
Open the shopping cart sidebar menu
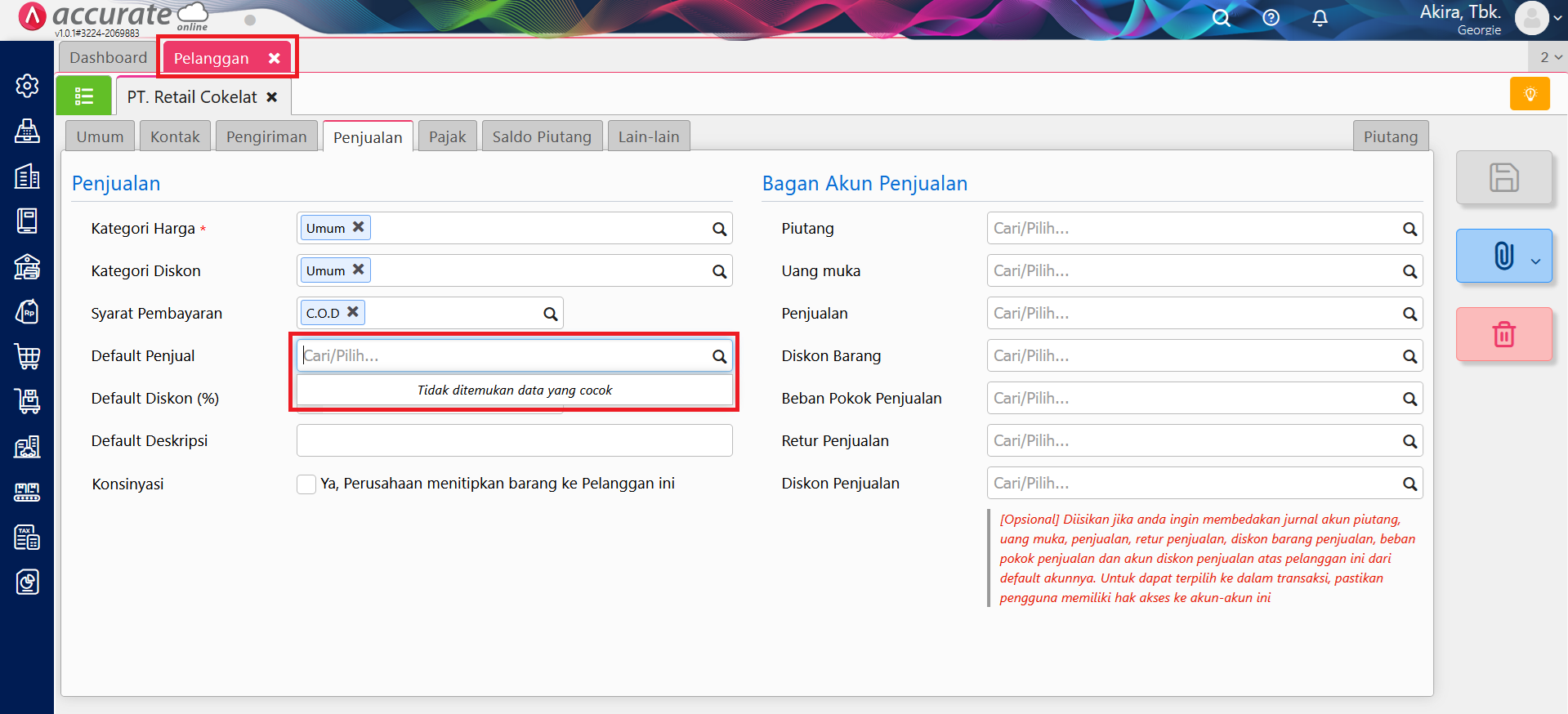pyautogui.click(x=27, y=356)
